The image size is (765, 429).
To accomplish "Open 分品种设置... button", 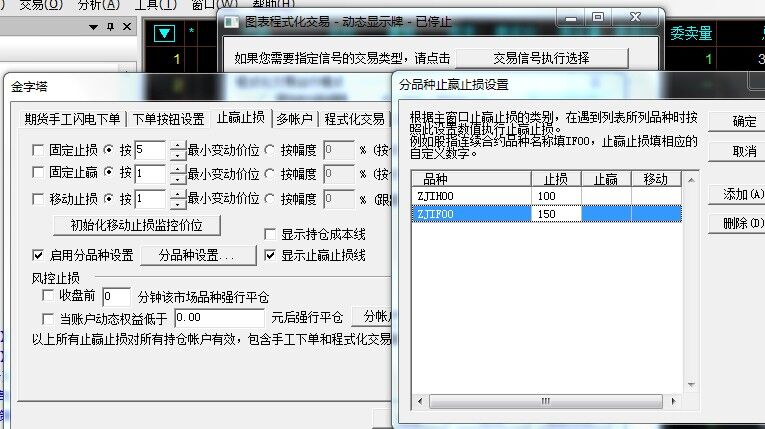I will (x=198, y=255).
